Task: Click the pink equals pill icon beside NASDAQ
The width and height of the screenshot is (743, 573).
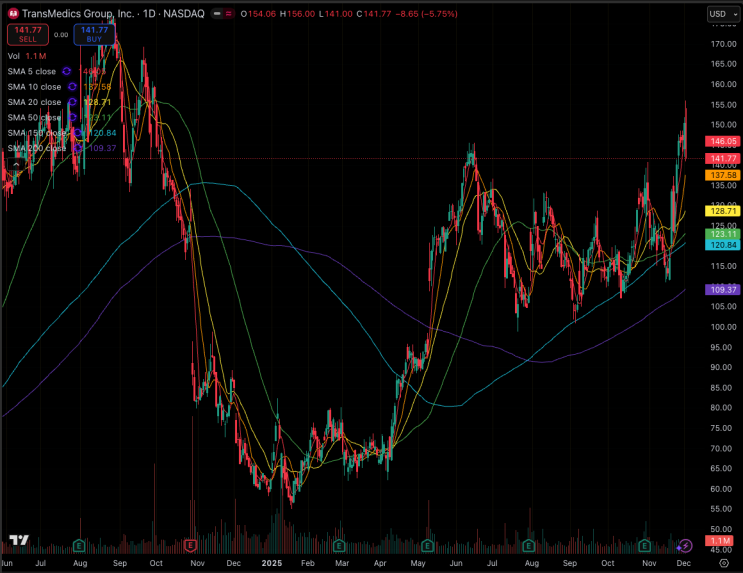Action: point(228,14)
